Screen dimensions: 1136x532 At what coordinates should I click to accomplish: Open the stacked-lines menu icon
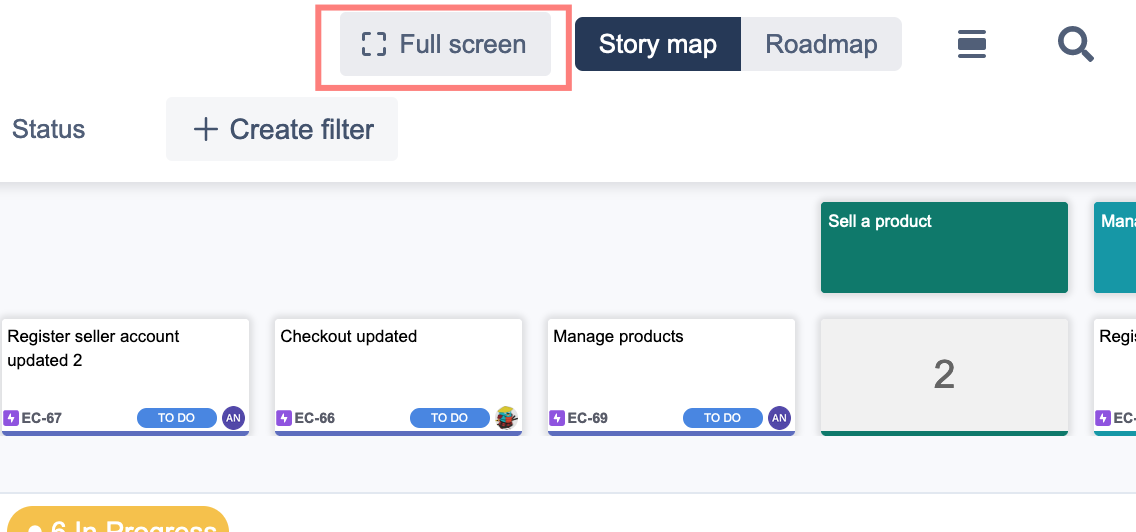click(x=972, y=44)
